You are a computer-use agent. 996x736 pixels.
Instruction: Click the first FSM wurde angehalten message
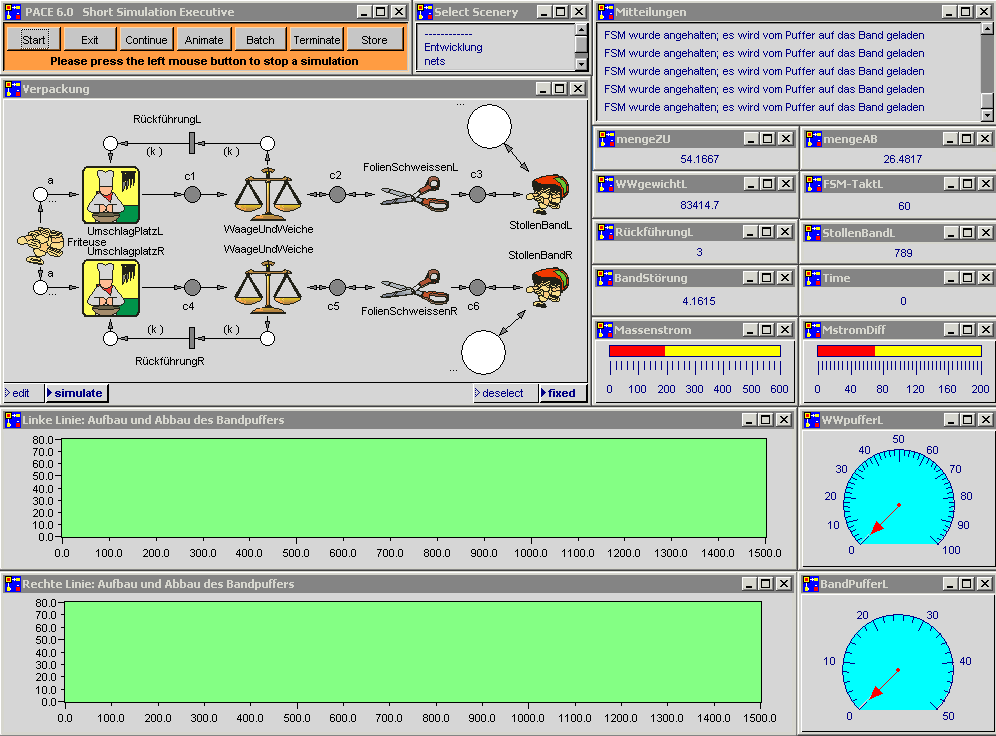click(x=764, y=35)
